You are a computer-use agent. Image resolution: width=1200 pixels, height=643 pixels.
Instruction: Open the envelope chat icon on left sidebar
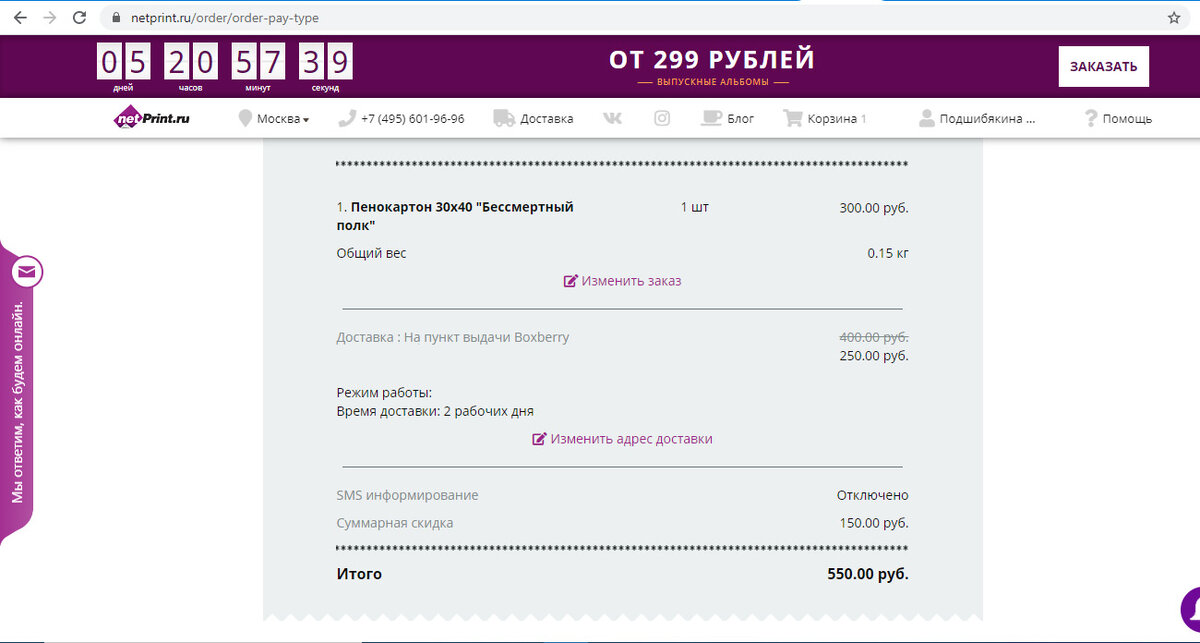pyautogui.click(x=25, y=271)
